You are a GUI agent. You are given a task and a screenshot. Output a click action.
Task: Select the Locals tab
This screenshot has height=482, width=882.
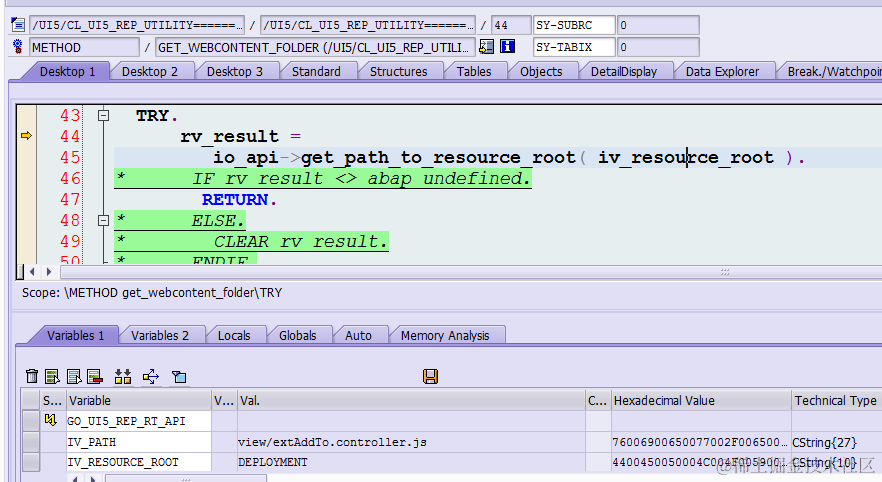(234, 335)
